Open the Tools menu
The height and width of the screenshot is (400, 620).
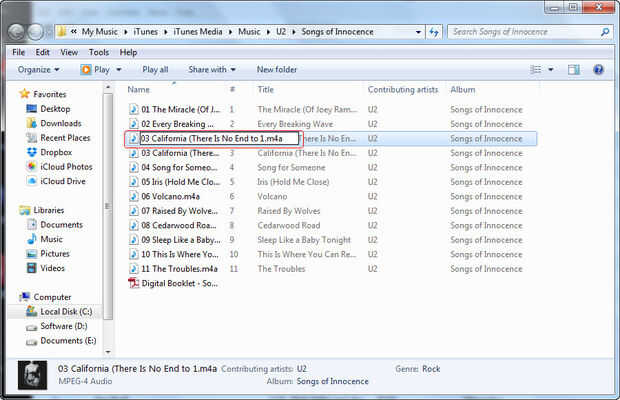point(99,52)
